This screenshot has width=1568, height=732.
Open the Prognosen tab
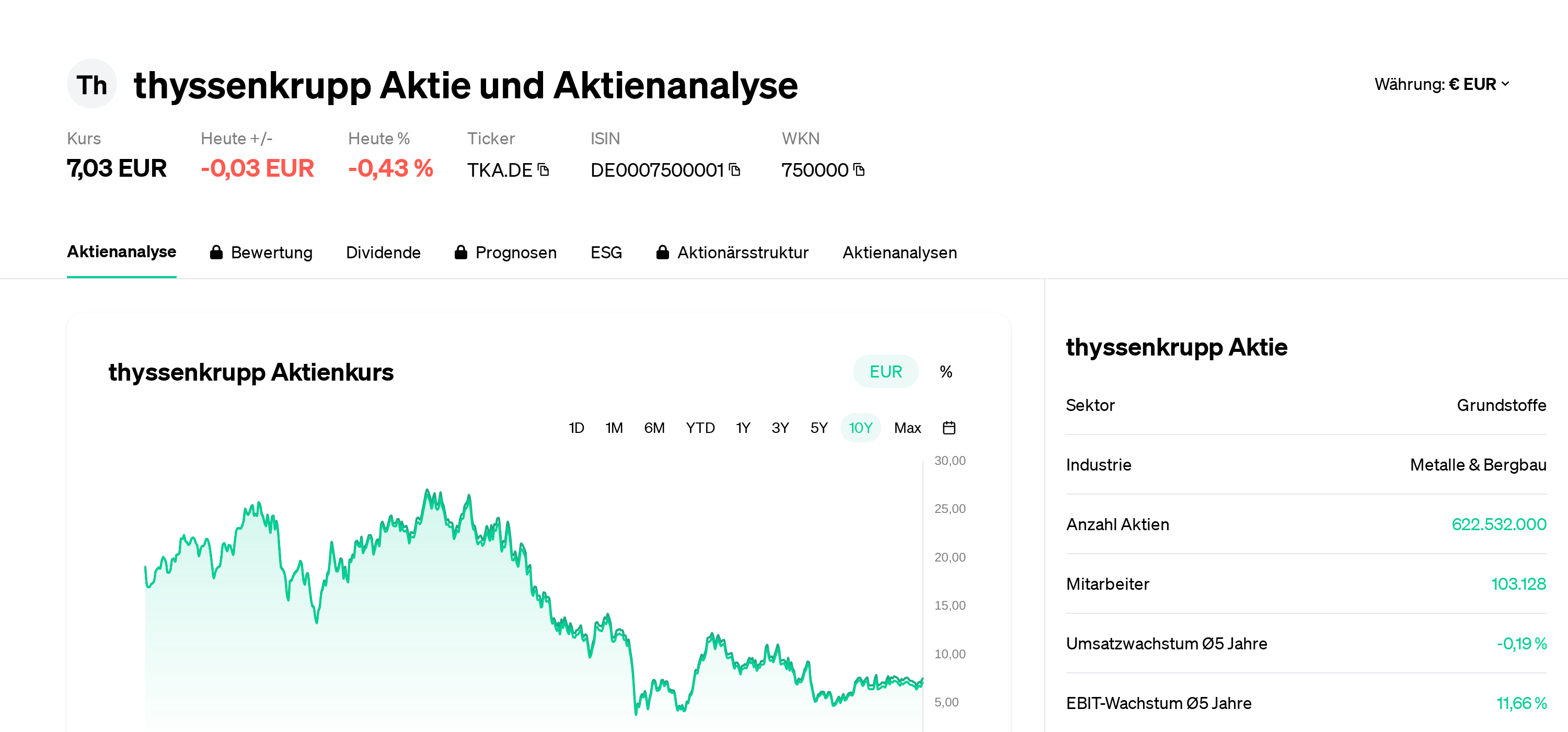click(x=506, y=252)
